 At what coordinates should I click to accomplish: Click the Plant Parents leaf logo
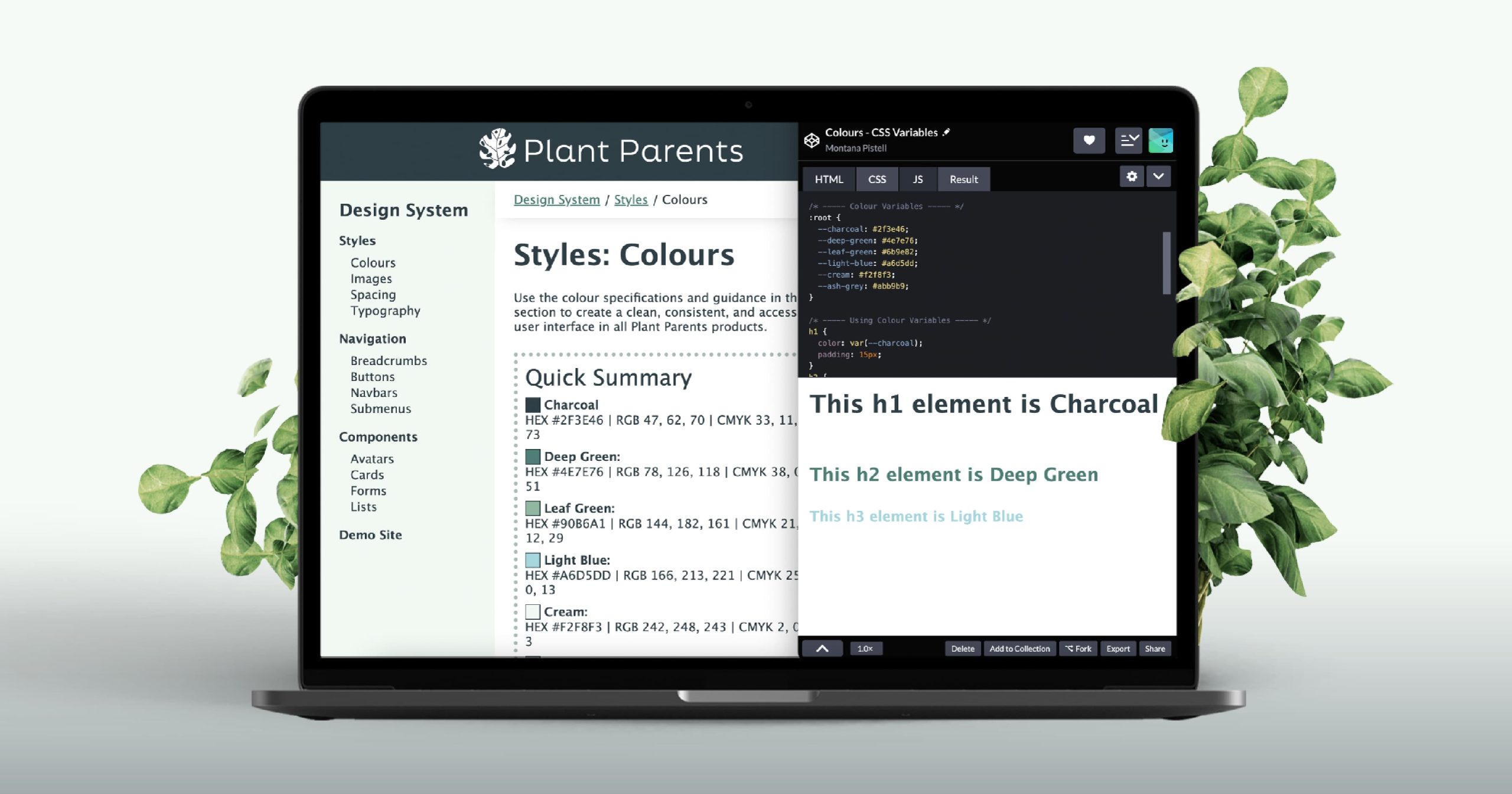(497, 149)
